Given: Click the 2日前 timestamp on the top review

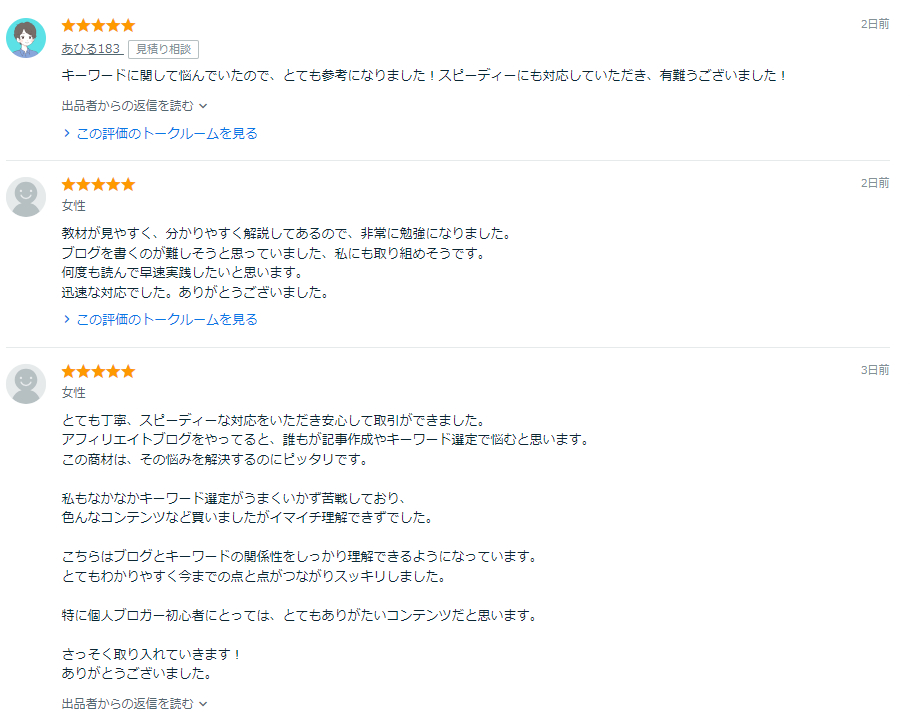Looking at the screenshot, I should coord(877,22).
